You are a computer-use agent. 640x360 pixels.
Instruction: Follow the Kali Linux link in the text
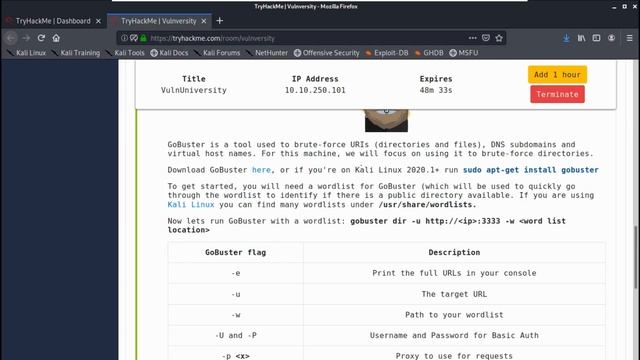(191, 204)
